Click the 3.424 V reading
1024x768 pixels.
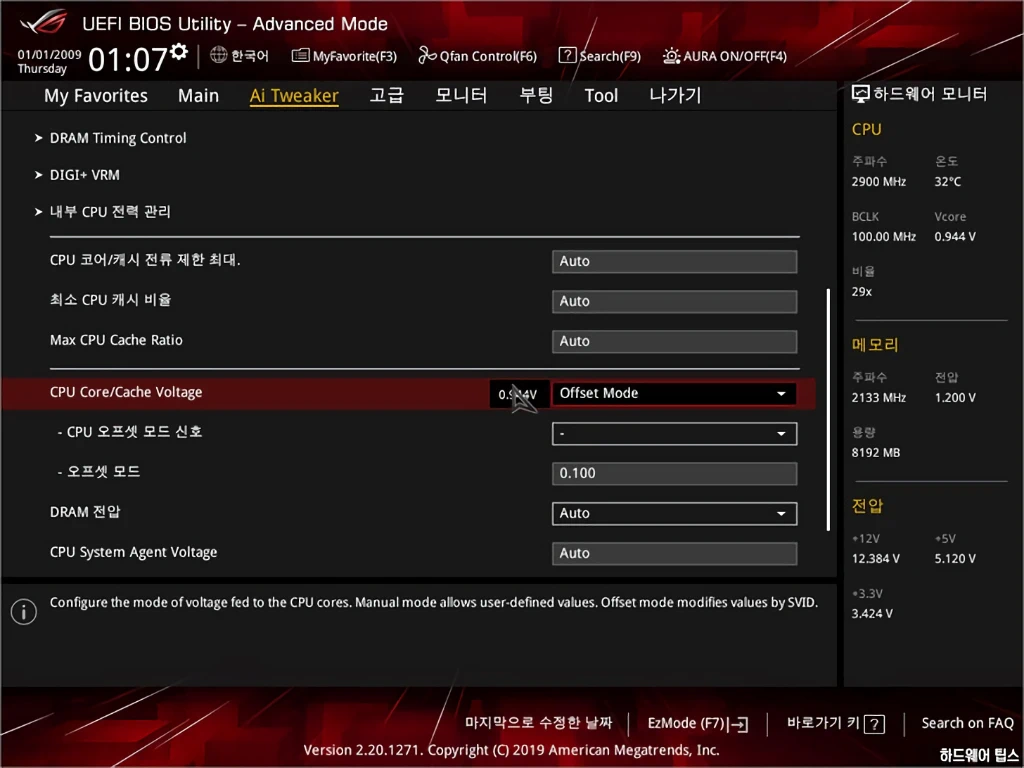[872, 614]
